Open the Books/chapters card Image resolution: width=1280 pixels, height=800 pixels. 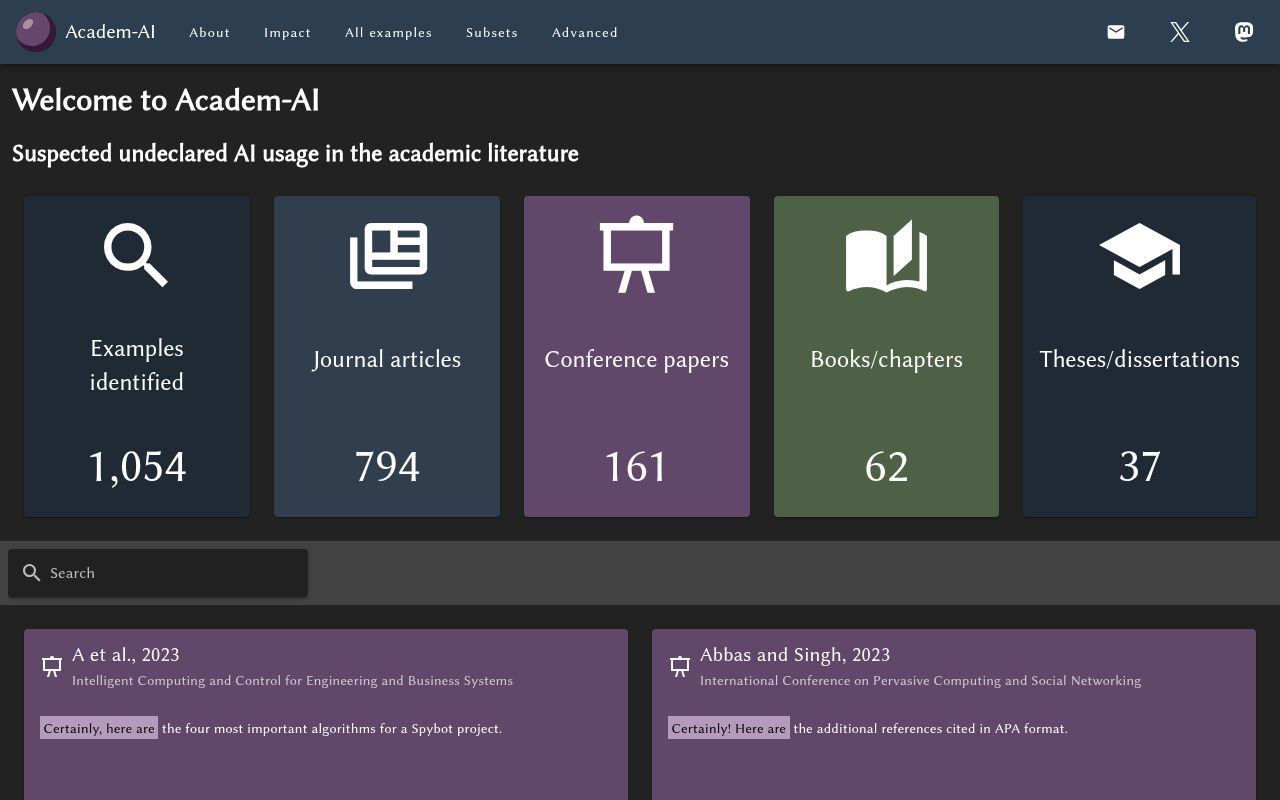tap(886, 356)
